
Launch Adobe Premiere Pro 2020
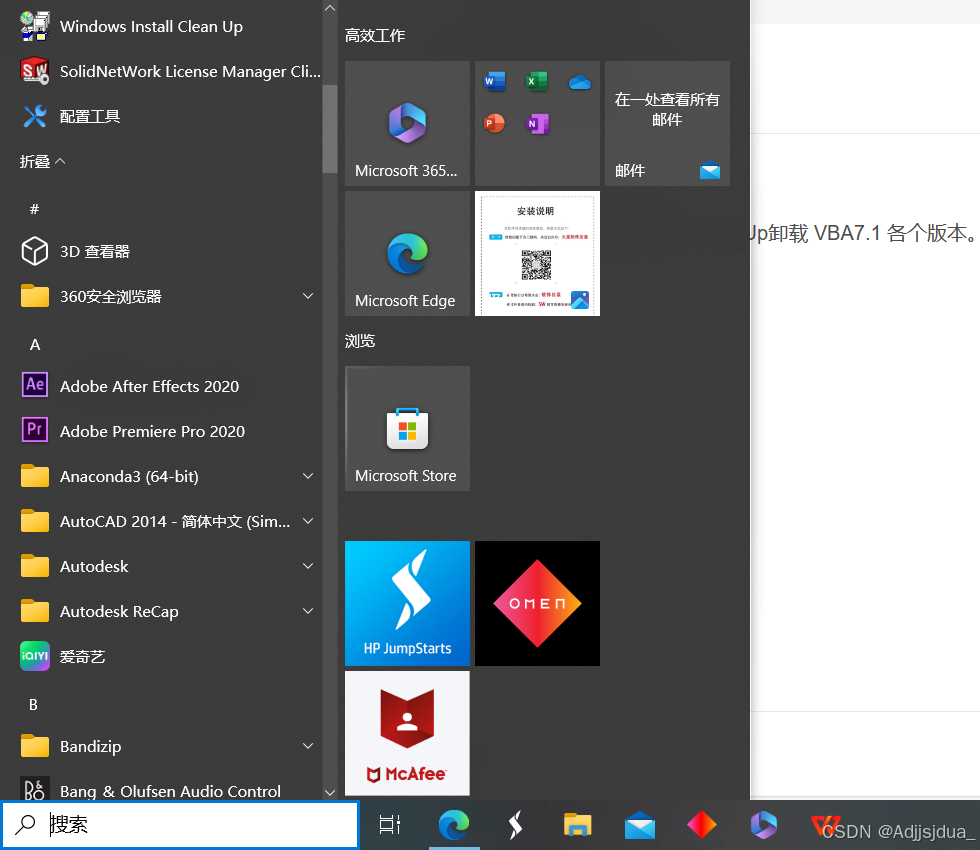click(x=161, y=432)
